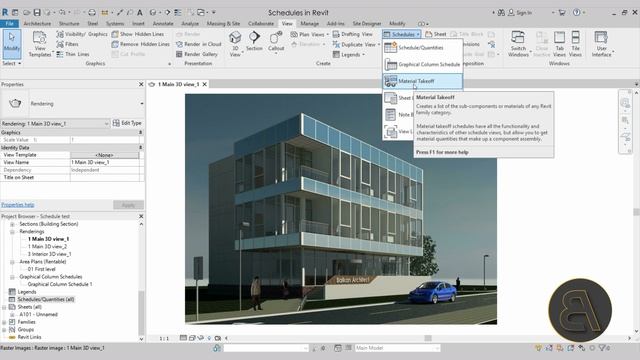Choose Schedule/Quantities from menu
Viewport: 640px width, 360px height.
click(x=422, y=48)
